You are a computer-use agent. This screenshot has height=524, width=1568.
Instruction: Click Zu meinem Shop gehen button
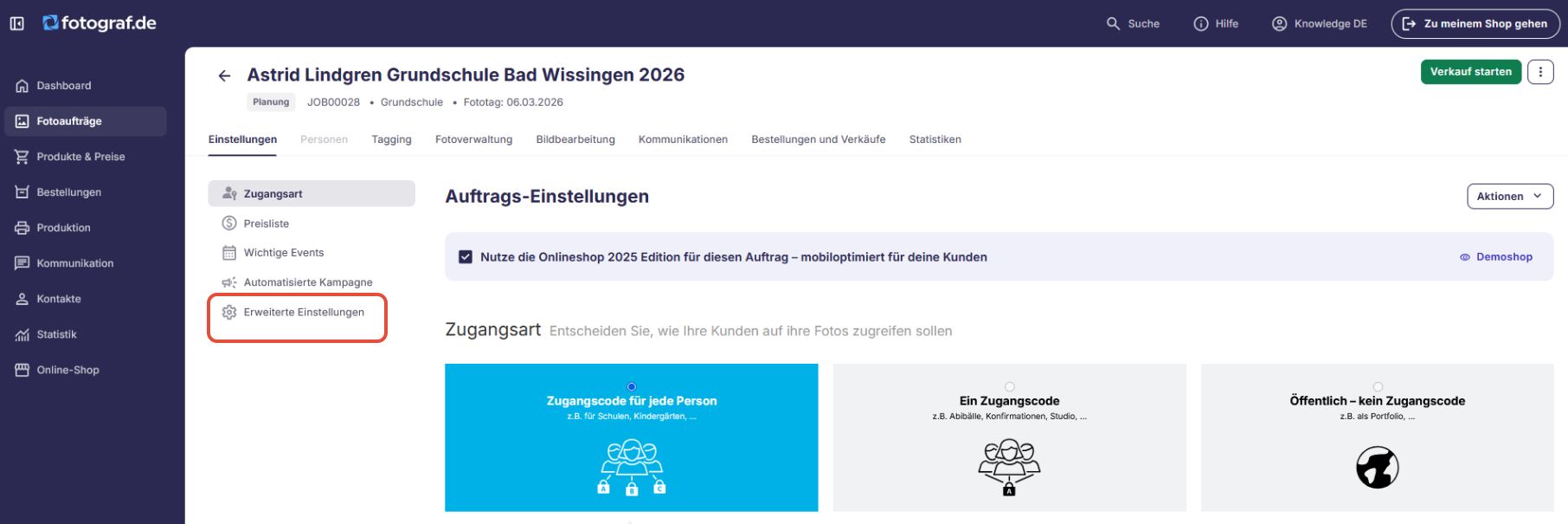click(1475, 23)
